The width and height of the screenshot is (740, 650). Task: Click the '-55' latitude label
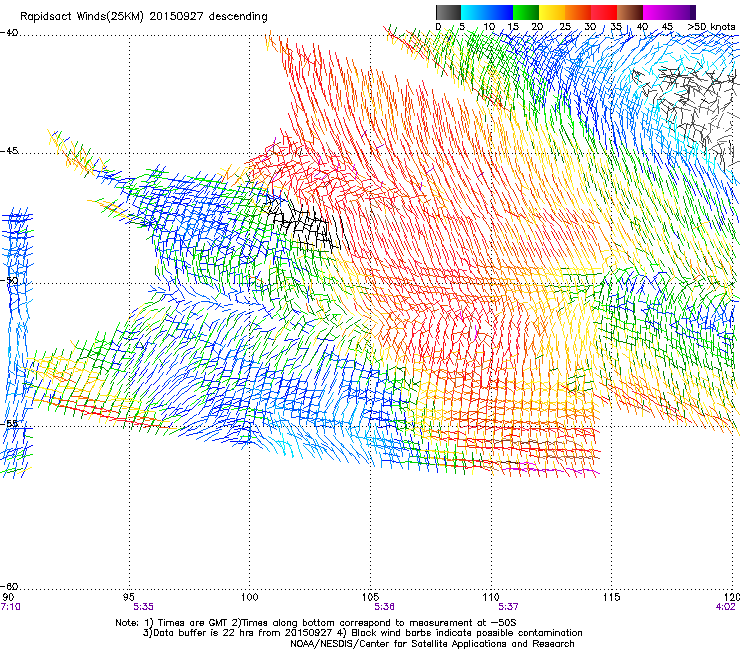click(9, 423)
